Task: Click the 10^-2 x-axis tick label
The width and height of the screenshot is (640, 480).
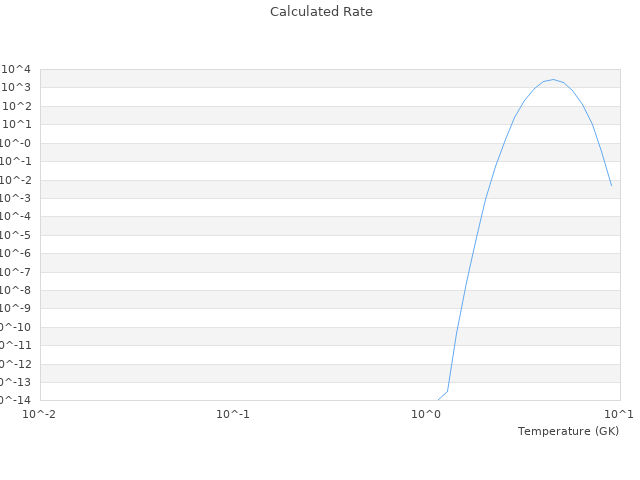Action: 40,413
